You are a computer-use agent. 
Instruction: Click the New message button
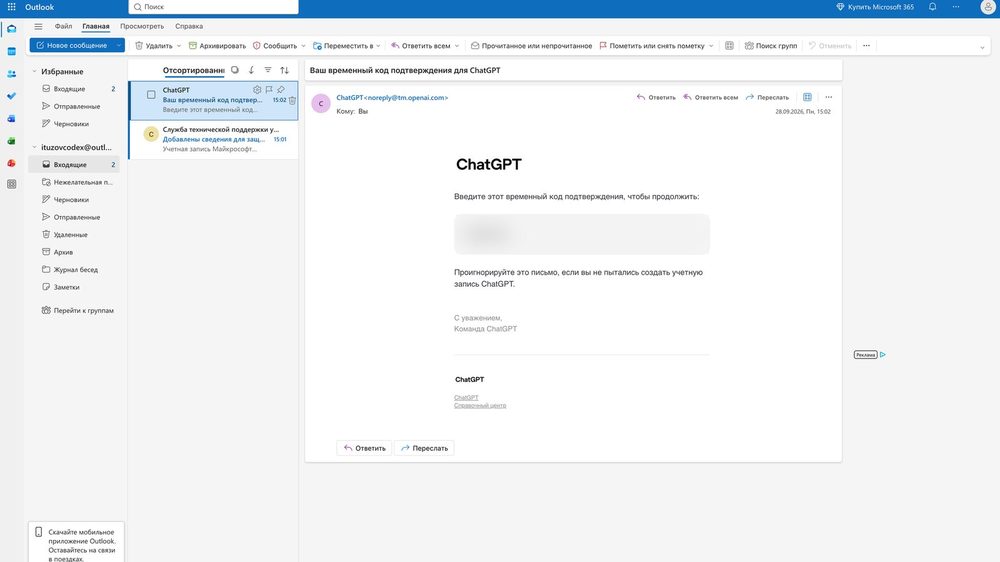pos(71,45)
